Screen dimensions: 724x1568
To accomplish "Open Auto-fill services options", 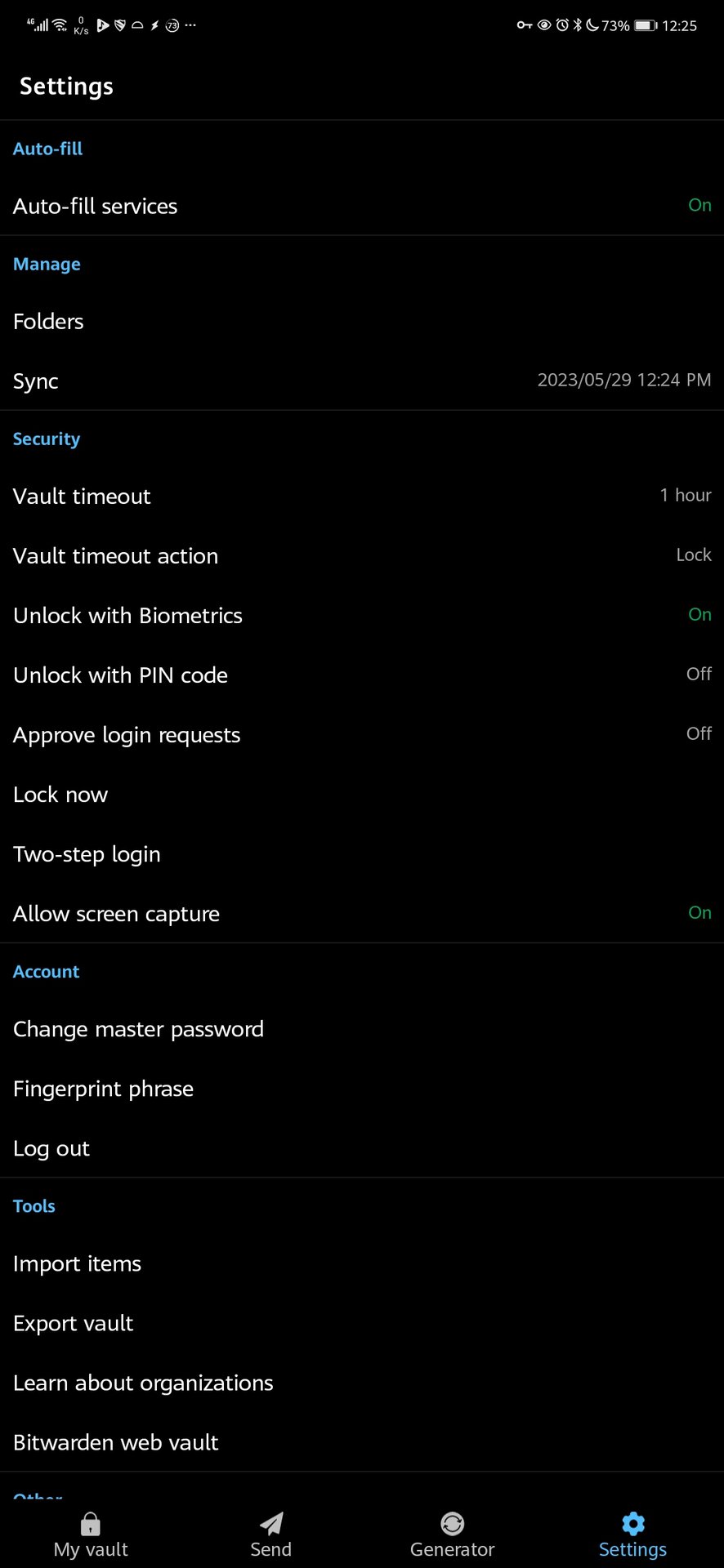I will [x=362, y=206].
